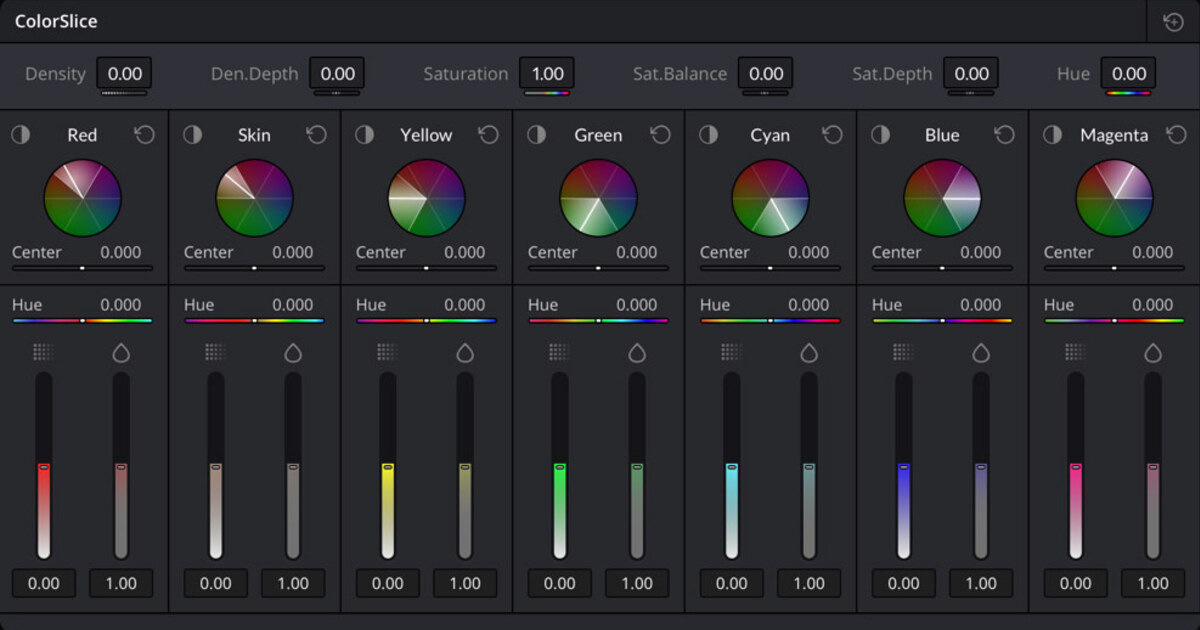Click the Red density vertical slider handle
Viewport: 1200px width, 630px height.
coord(43,466)
